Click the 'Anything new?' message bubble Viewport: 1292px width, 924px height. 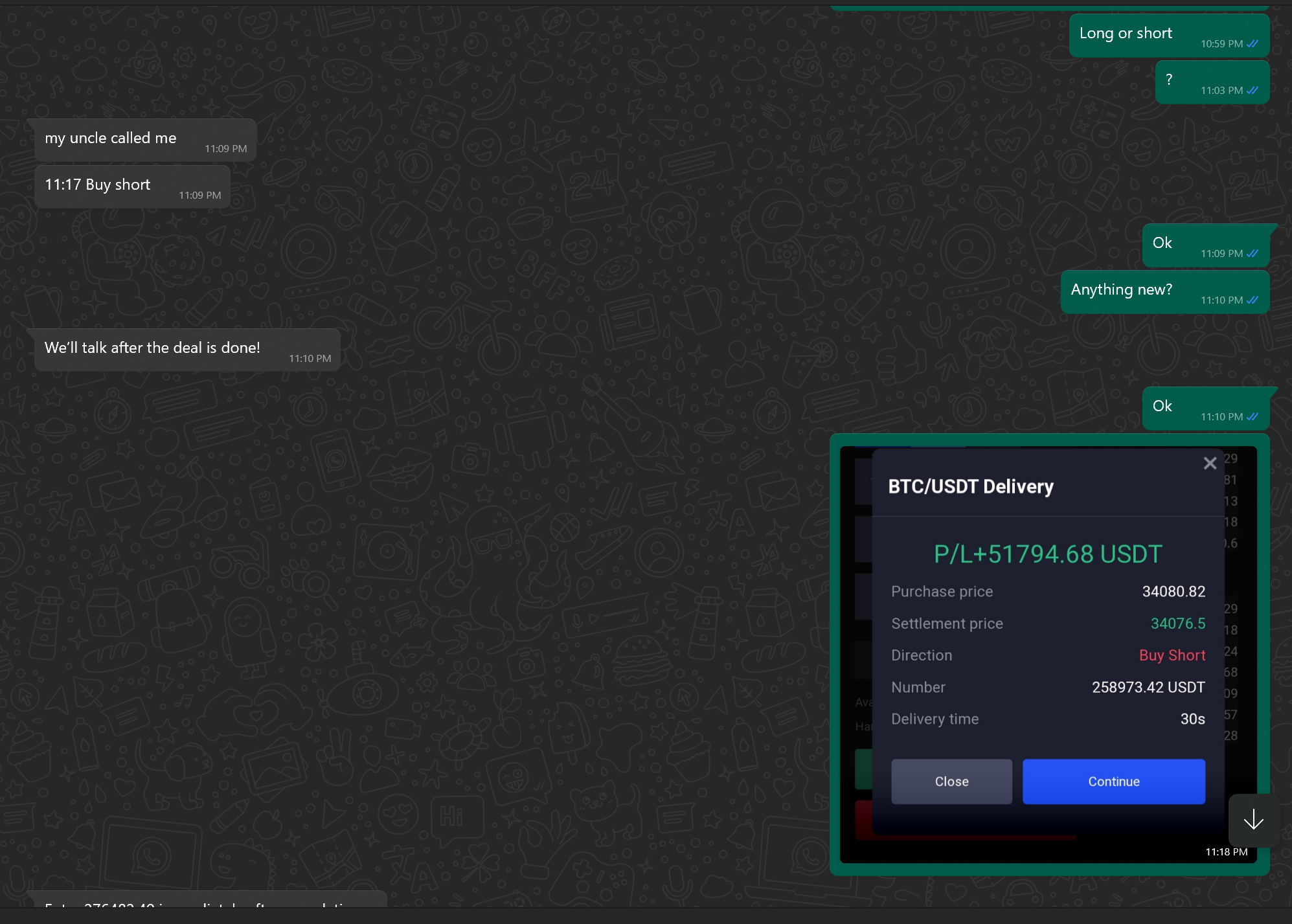tap(1121, 290)
